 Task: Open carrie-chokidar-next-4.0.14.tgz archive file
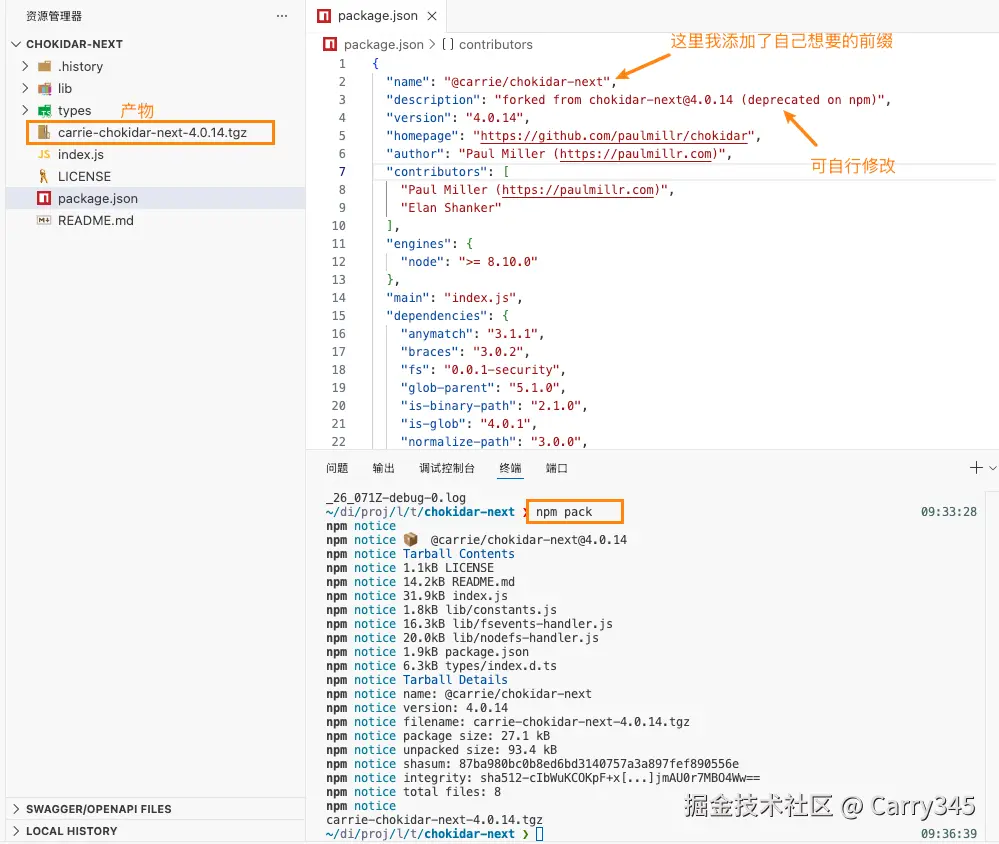coord(152,132)
